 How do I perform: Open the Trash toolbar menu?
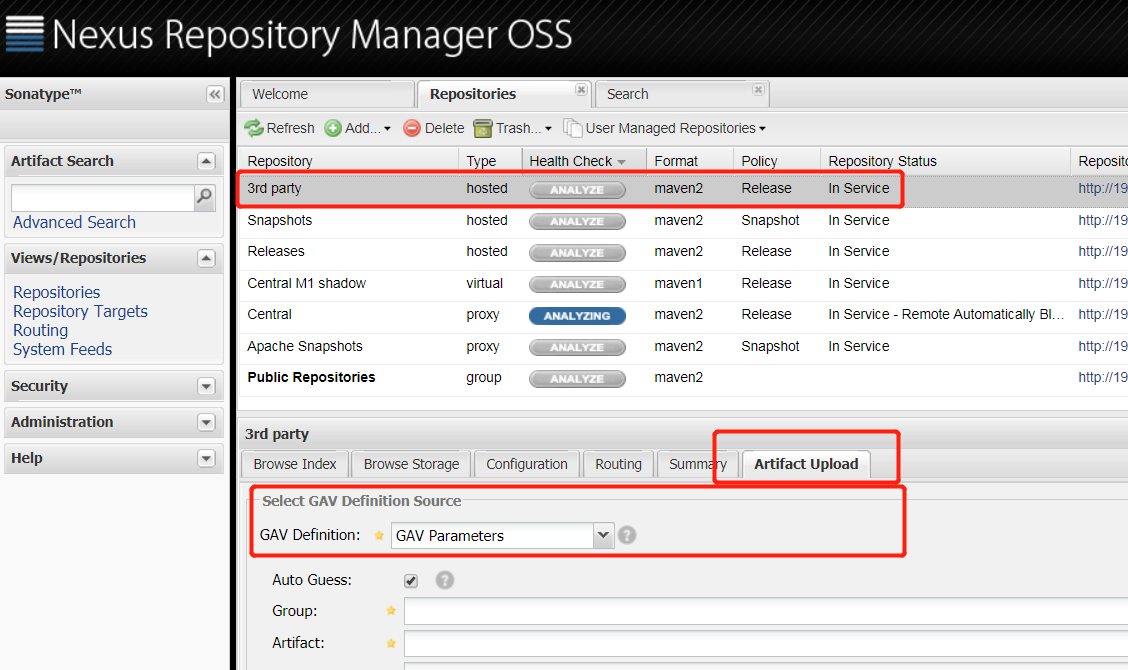513,128
